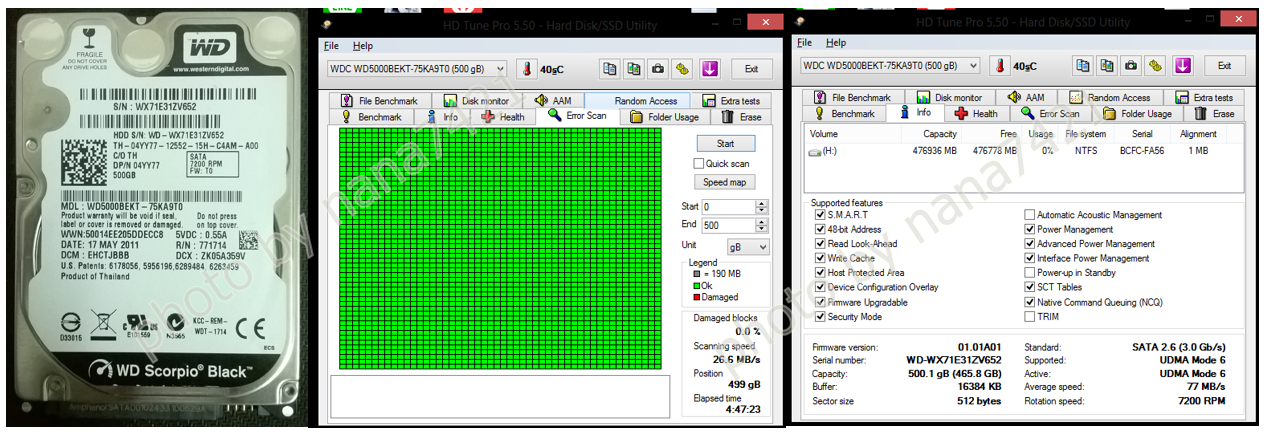This screenshot has height=435, width=1266.
Task: Click temperature thermometer icon in Error Scan window
Action: coord(525,68)
